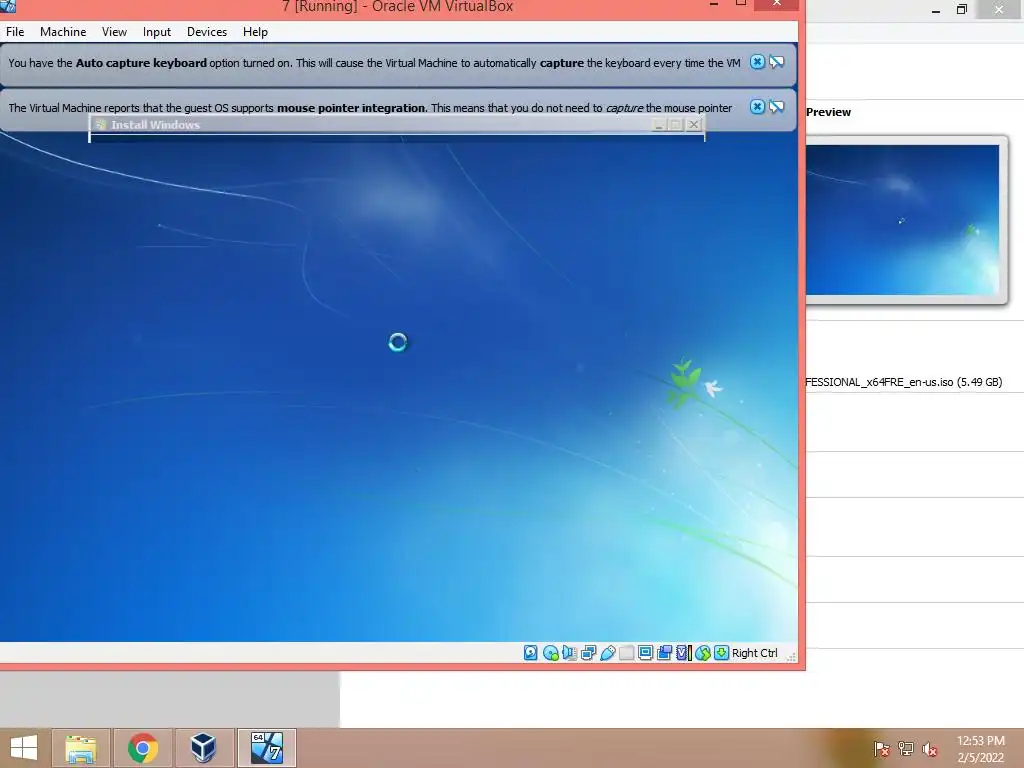The image size is (1024, 768).
Task: Suppress the Auto capture keyboard message permanently
Action: (x=776, y=62)
